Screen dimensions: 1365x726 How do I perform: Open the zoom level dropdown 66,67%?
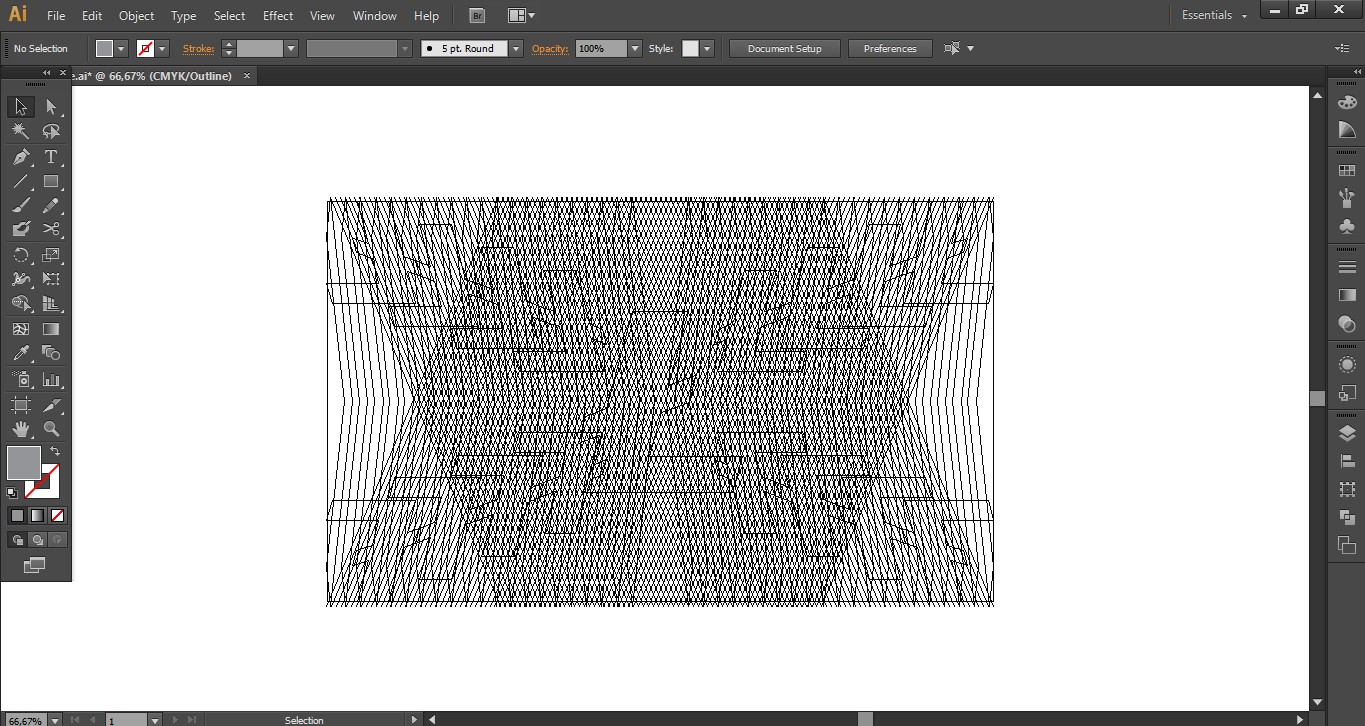point(55,720)
